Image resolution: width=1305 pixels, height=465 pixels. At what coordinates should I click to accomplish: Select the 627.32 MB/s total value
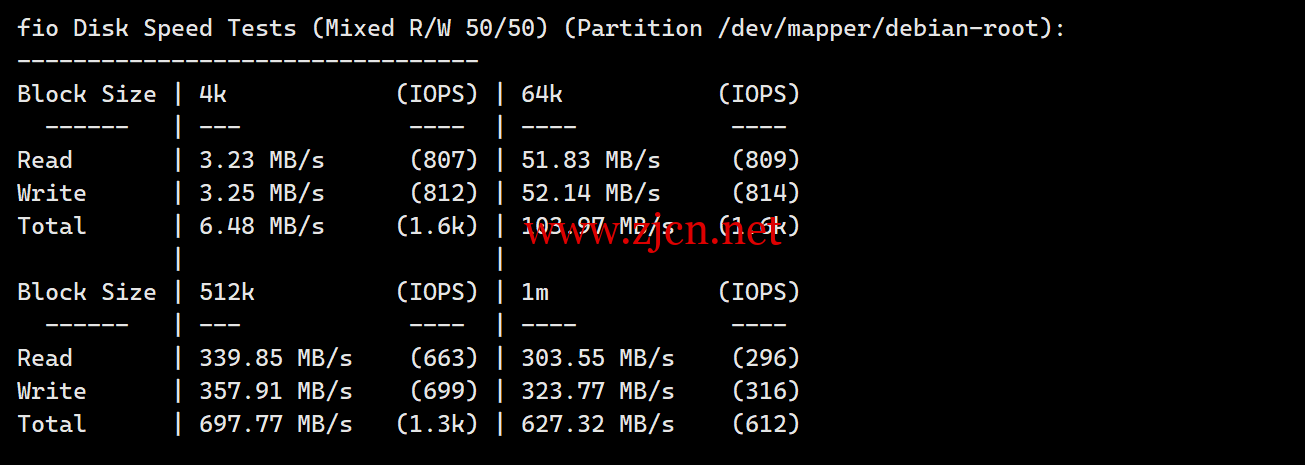[598, 424]
